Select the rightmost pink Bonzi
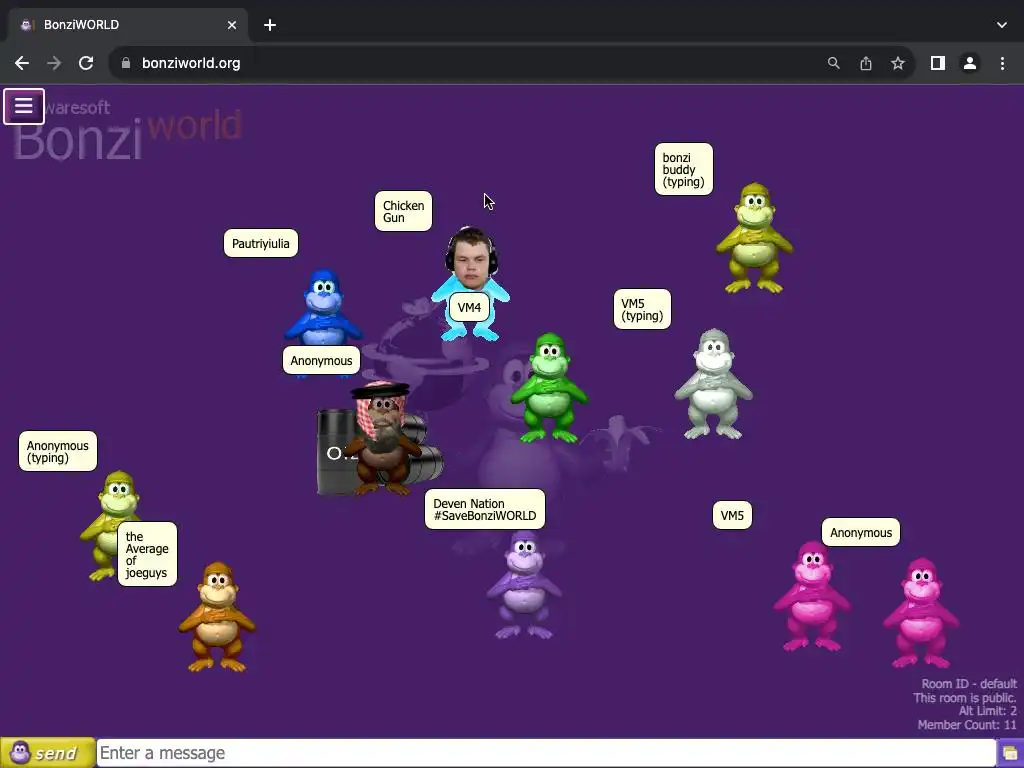1024x768 pixels. tap(921, 613)
